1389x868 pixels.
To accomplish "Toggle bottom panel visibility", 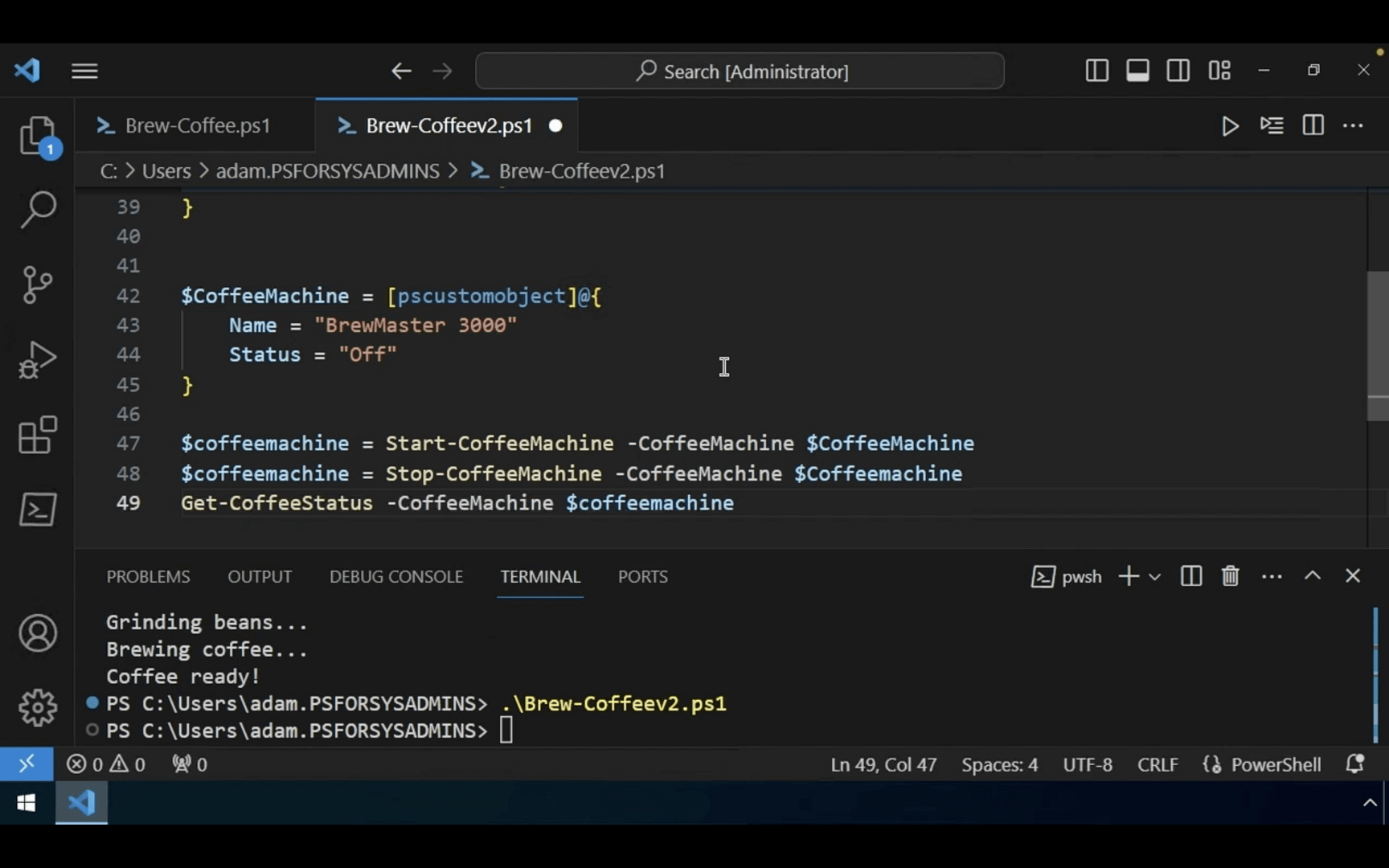I will point(1137,71).
